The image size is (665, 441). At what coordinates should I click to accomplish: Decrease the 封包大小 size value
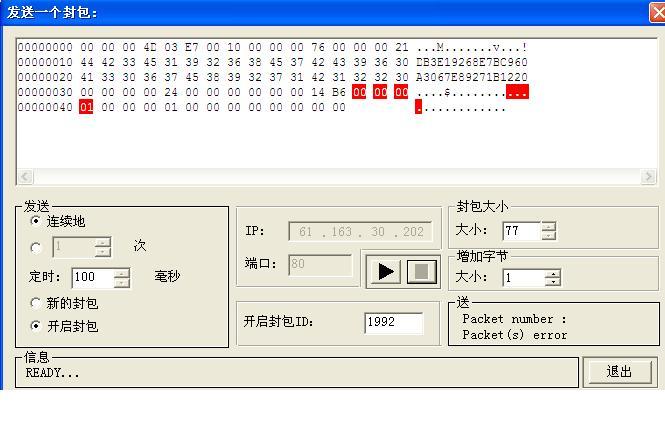tap(548, 235)
